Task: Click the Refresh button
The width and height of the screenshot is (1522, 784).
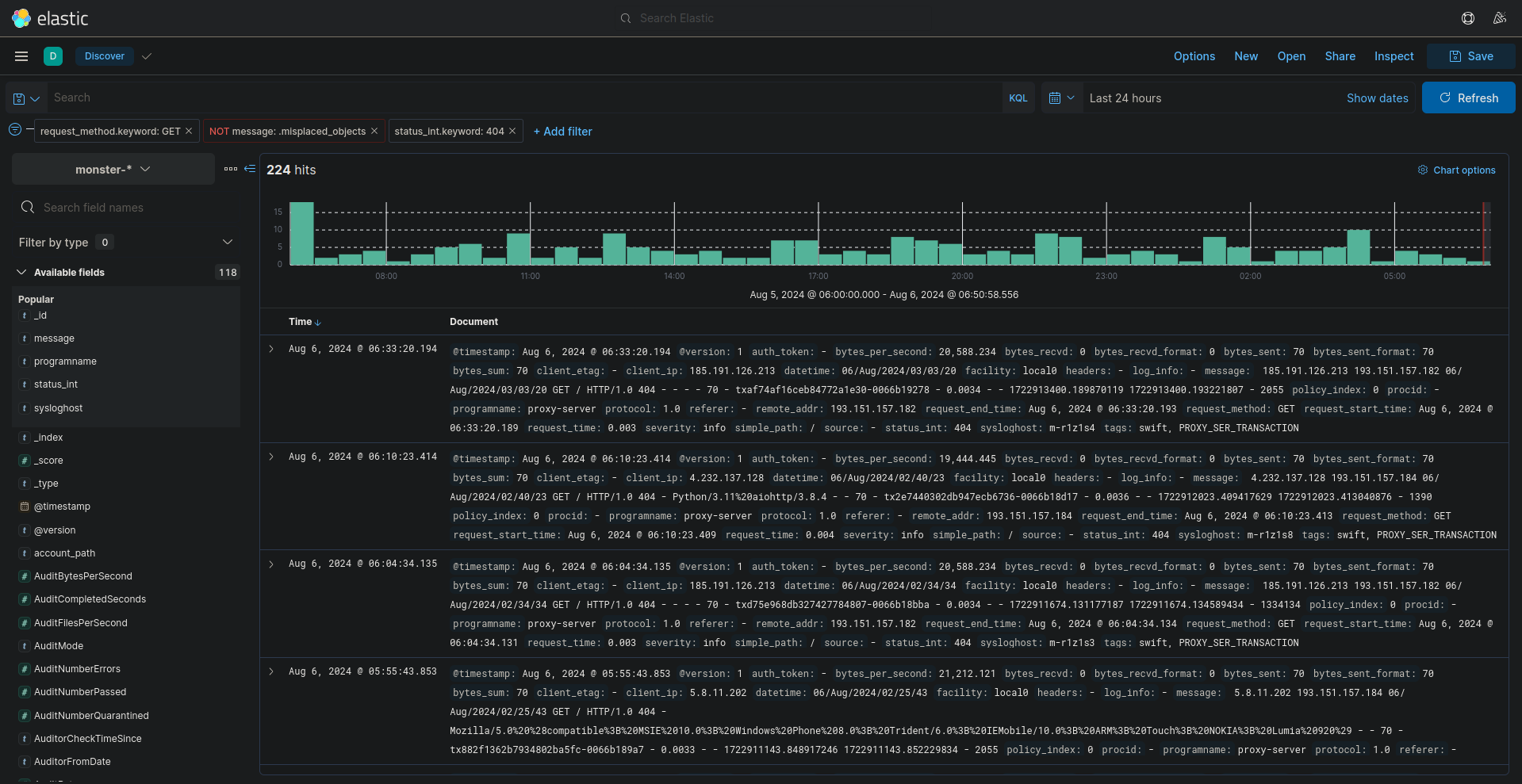Action: 1468,98
